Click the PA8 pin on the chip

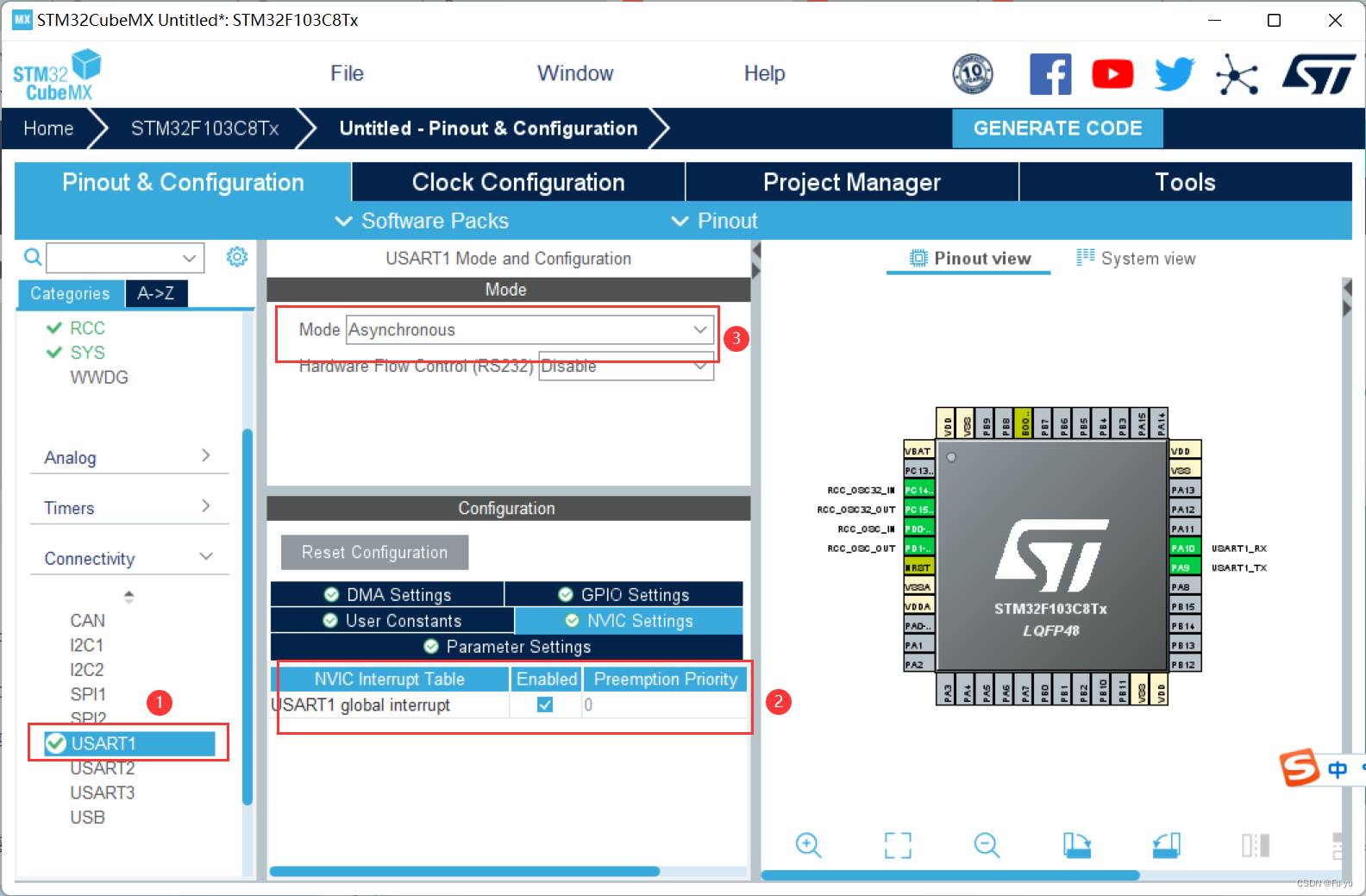coord(1184,586)
